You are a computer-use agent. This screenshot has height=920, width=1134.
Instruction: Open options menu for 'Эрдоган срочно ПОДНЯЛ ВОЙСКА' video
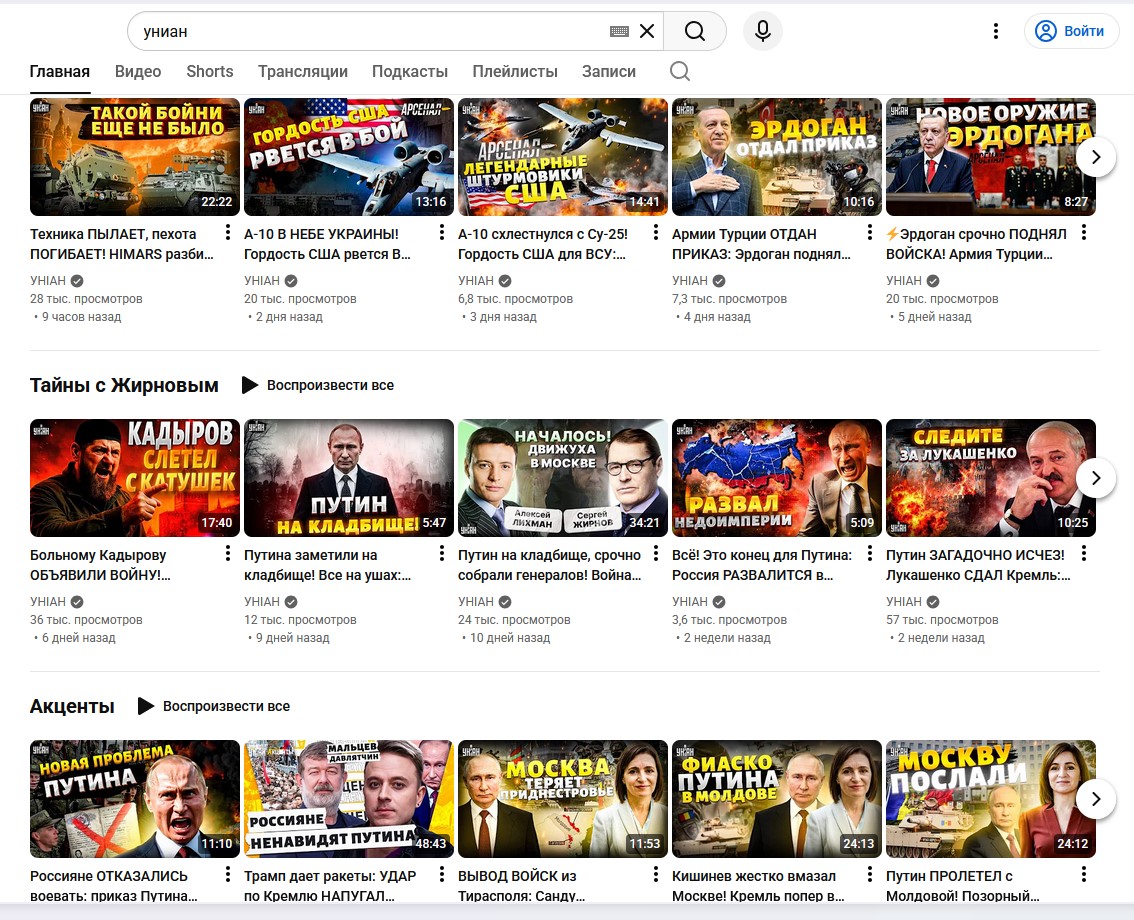pyautogui.click(x=1084, y=232)
